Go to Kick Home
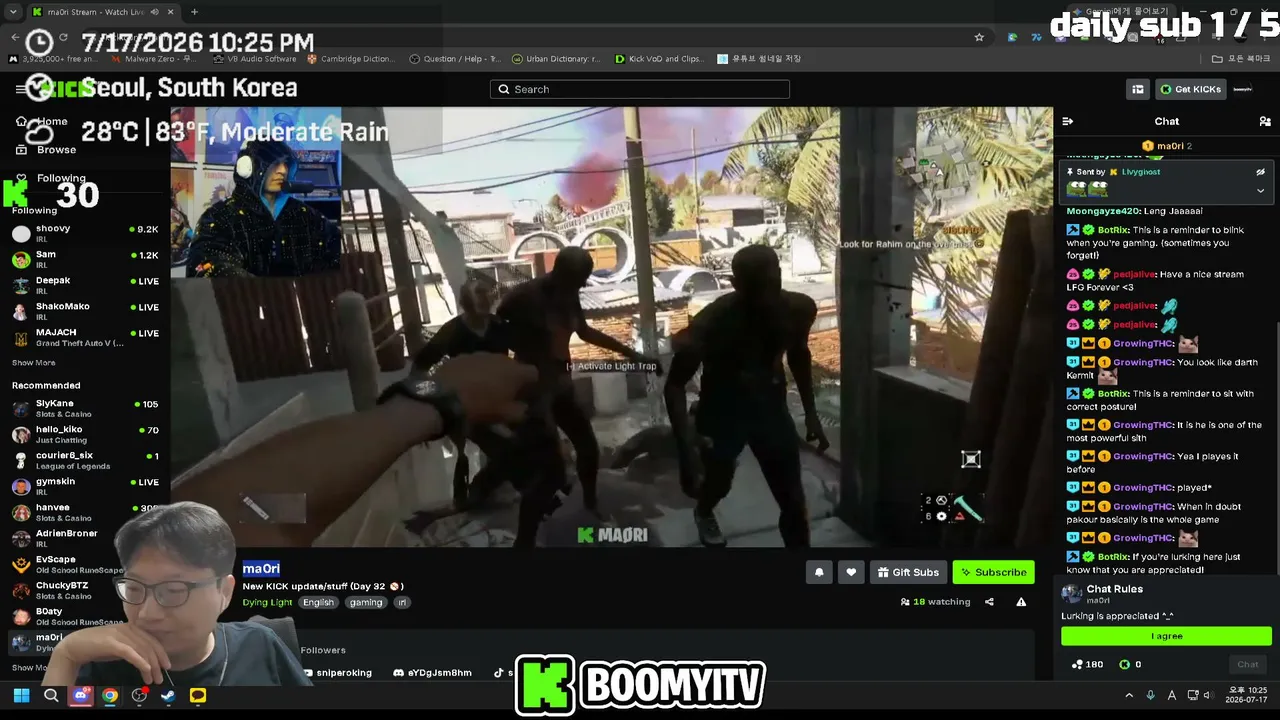 click(42, 122)
